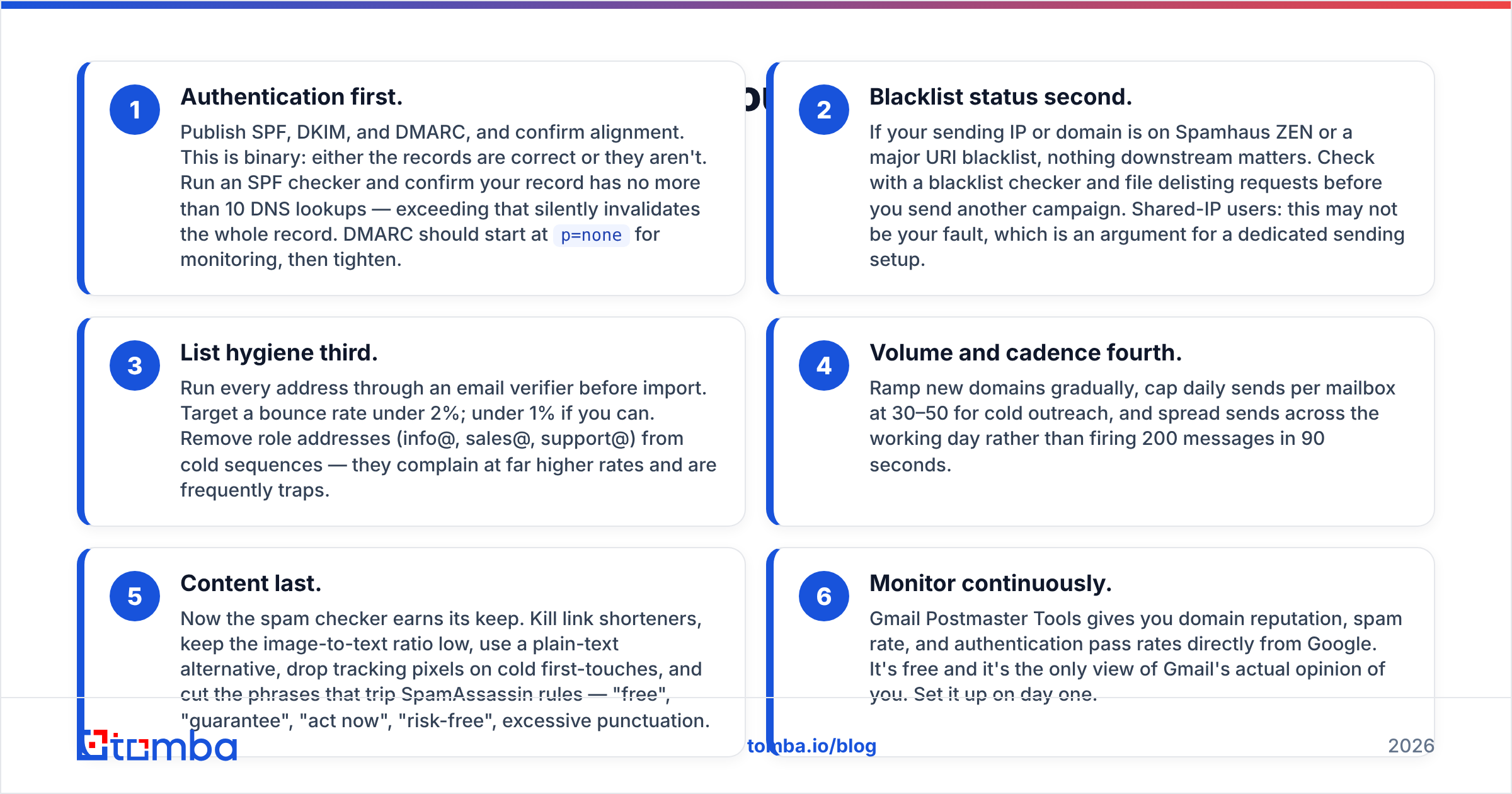This screenshot has width=1512, height=794.
Task: Click the email verifier bounce rate paragraph
Action: pos(449,439)
